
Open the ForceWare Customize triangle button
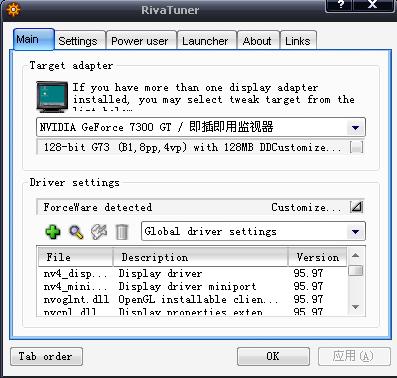(x=356, y=207)
